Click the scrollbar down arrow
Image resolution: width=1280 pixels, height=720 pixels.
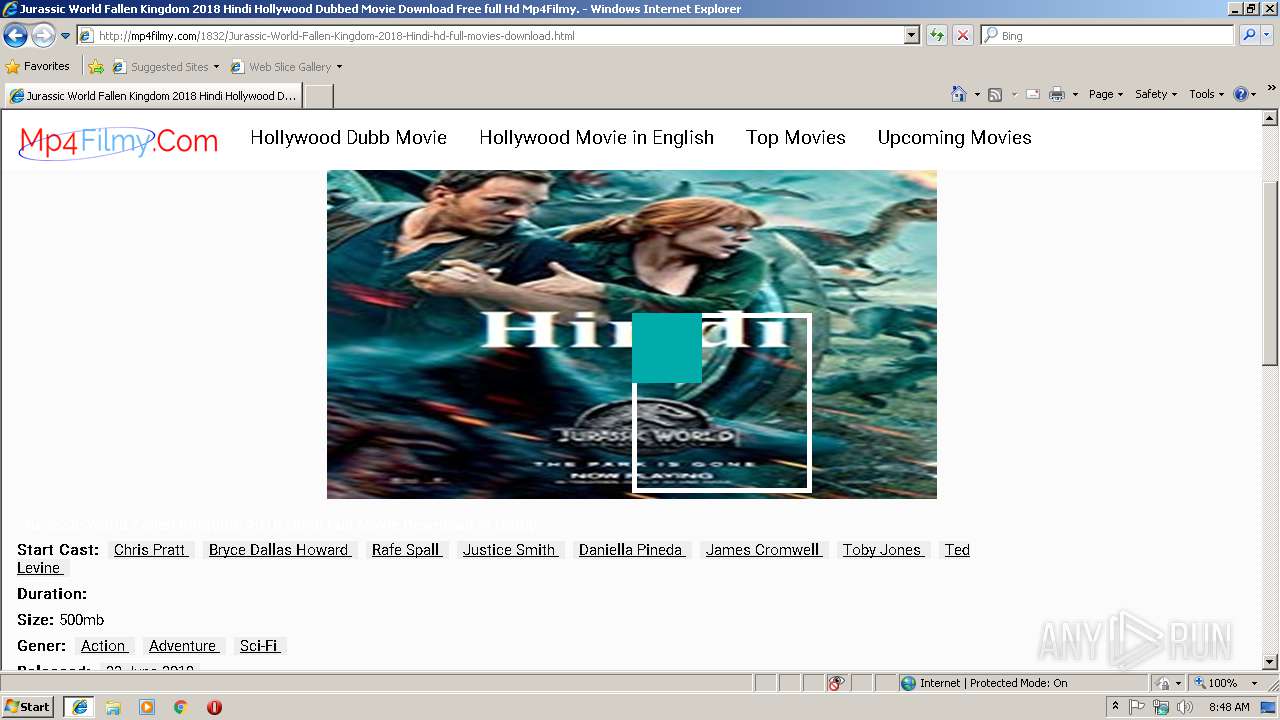1270,662
